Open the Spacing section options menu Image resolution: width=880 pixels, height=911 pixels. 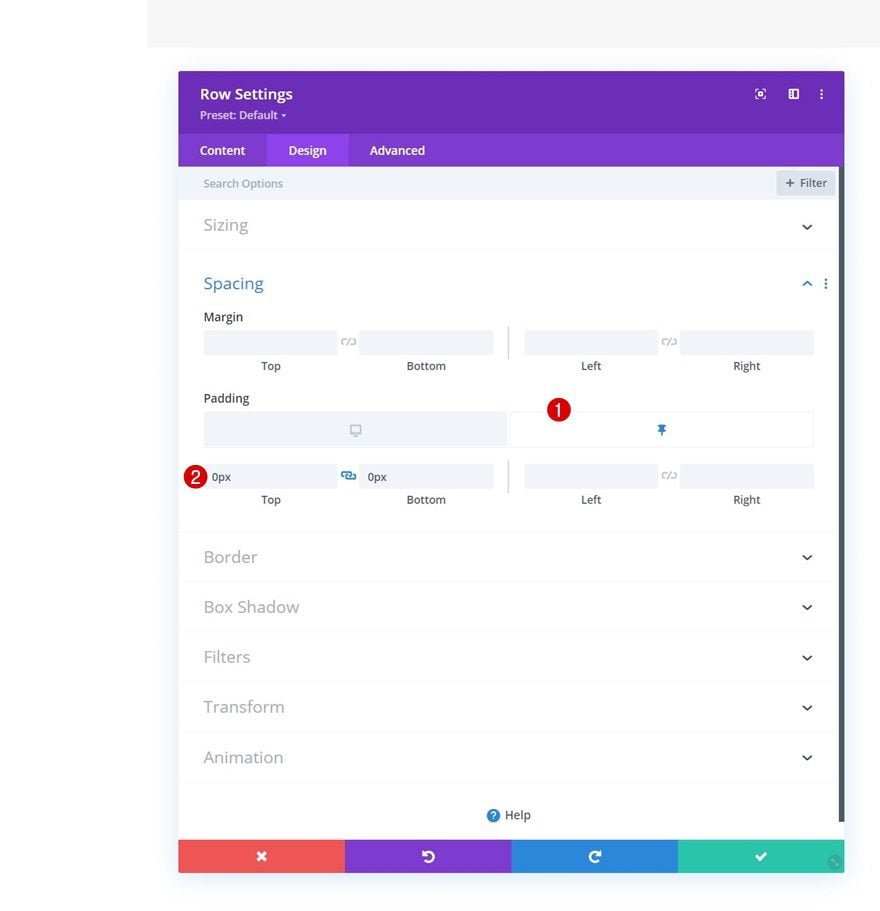coord(825,284)
